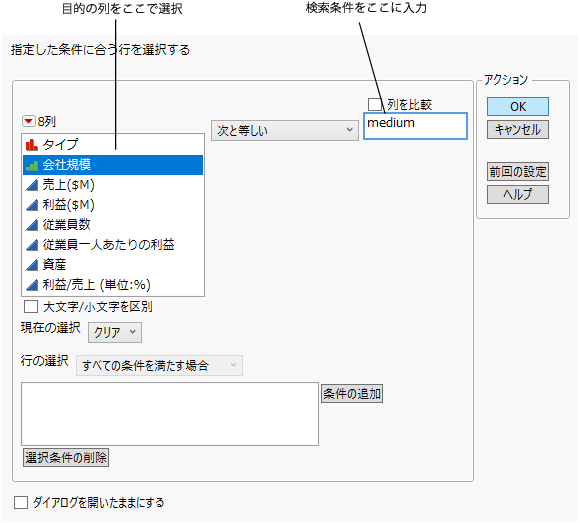This screenshot has height=523, width=580.
Task: Open the 次と等しい comparison dropdown
Action: pyautogui.click(x=285, y=130)
